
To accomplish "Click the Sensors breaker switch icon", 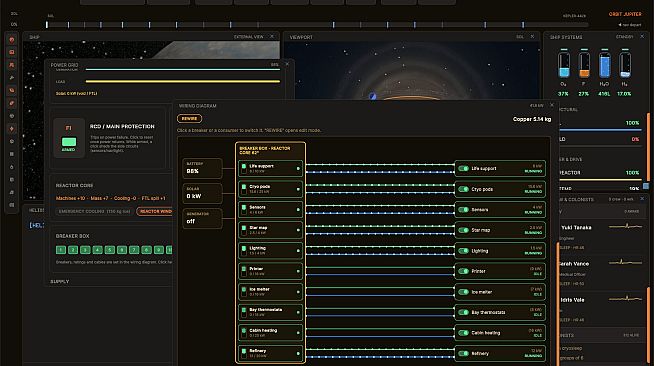I will [x=244, y=209].
